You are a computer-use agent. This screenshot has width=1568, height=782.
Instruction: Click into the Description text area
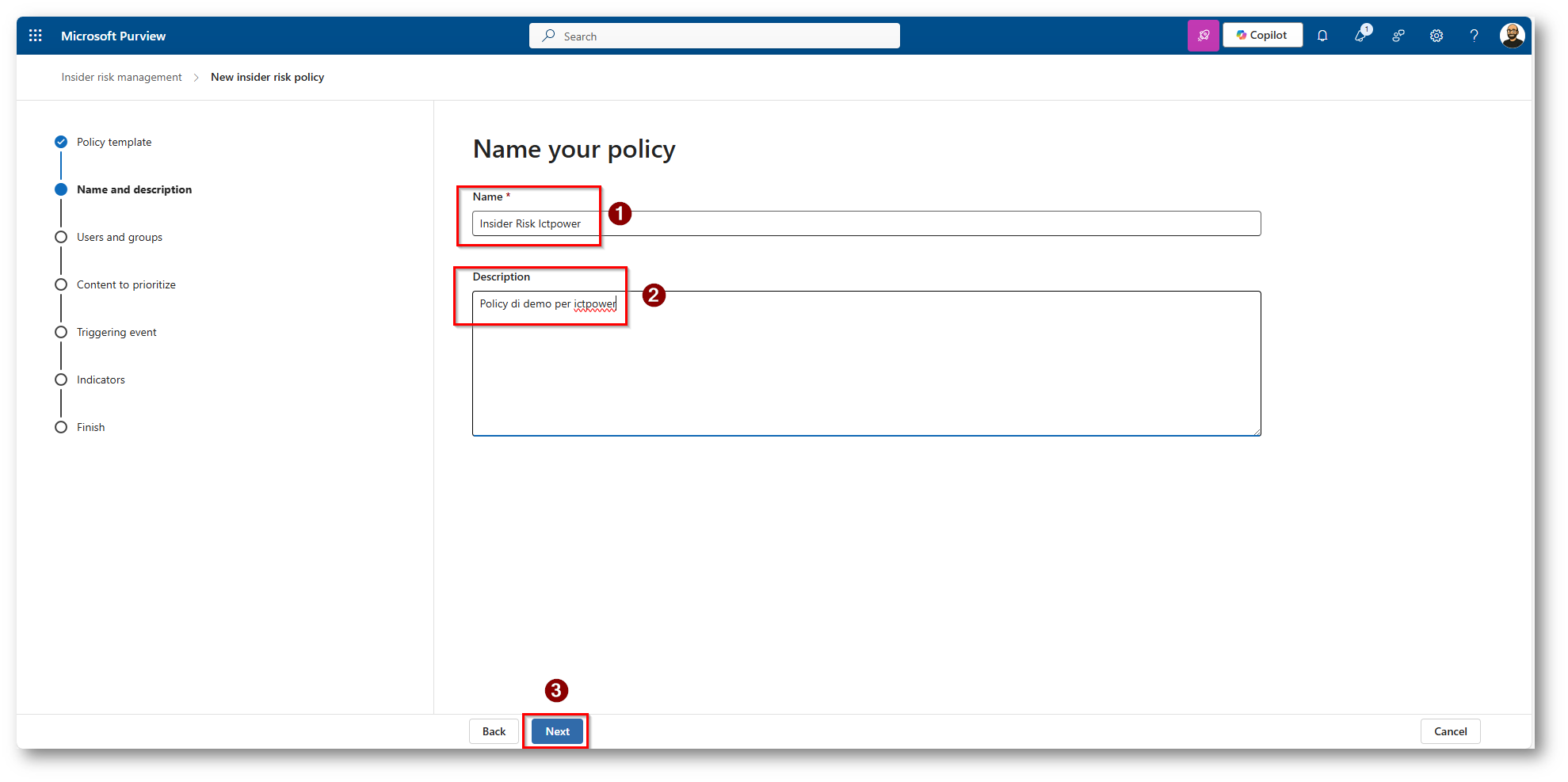(866, 363)
